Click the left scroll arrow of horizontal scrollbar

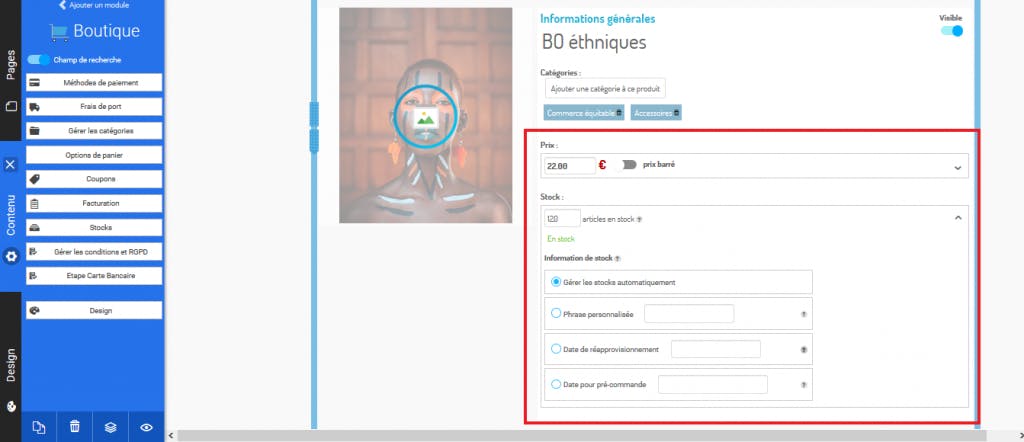(x=171, y=435)
